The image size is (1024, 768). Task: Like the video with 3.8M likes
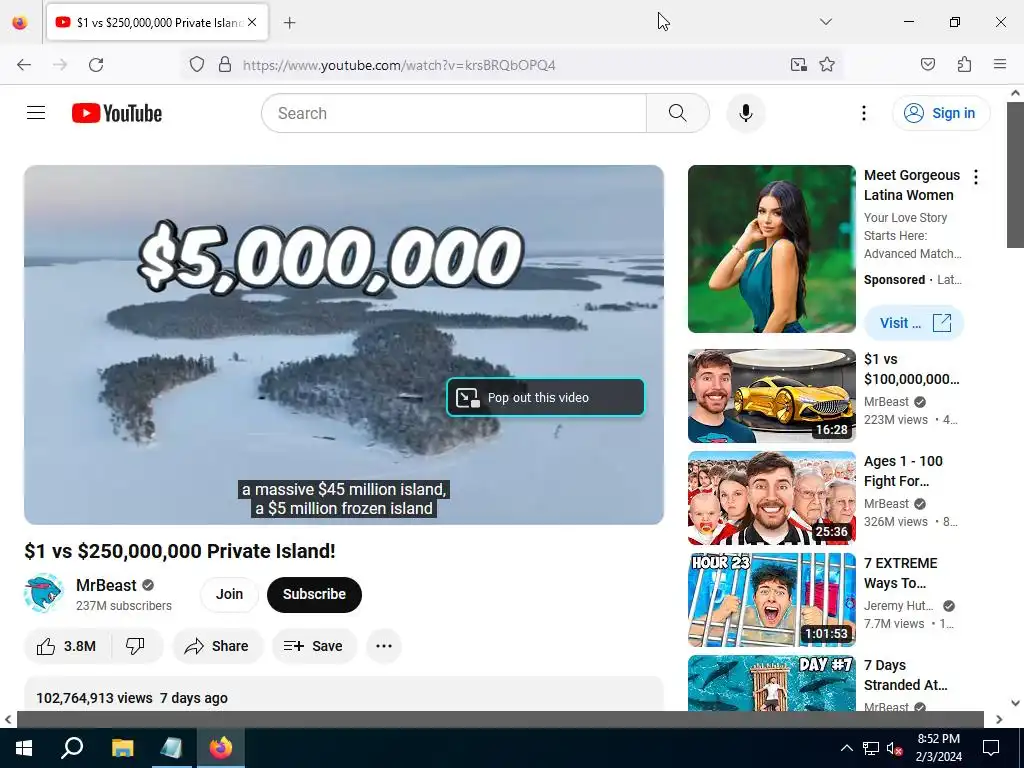(x=67, y=646)
